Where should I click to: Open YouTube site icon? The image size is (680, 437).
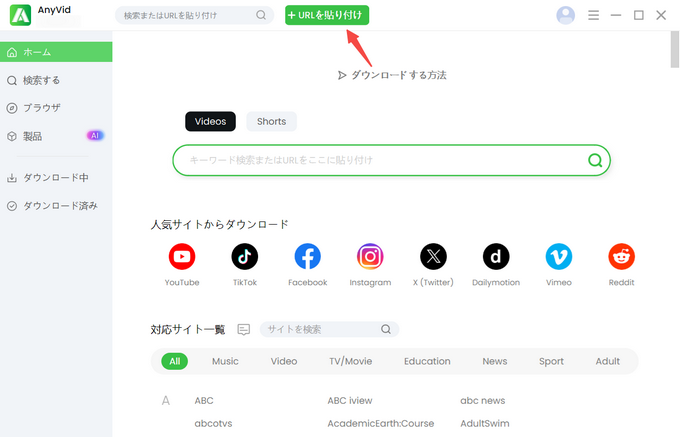click(182, 256)
